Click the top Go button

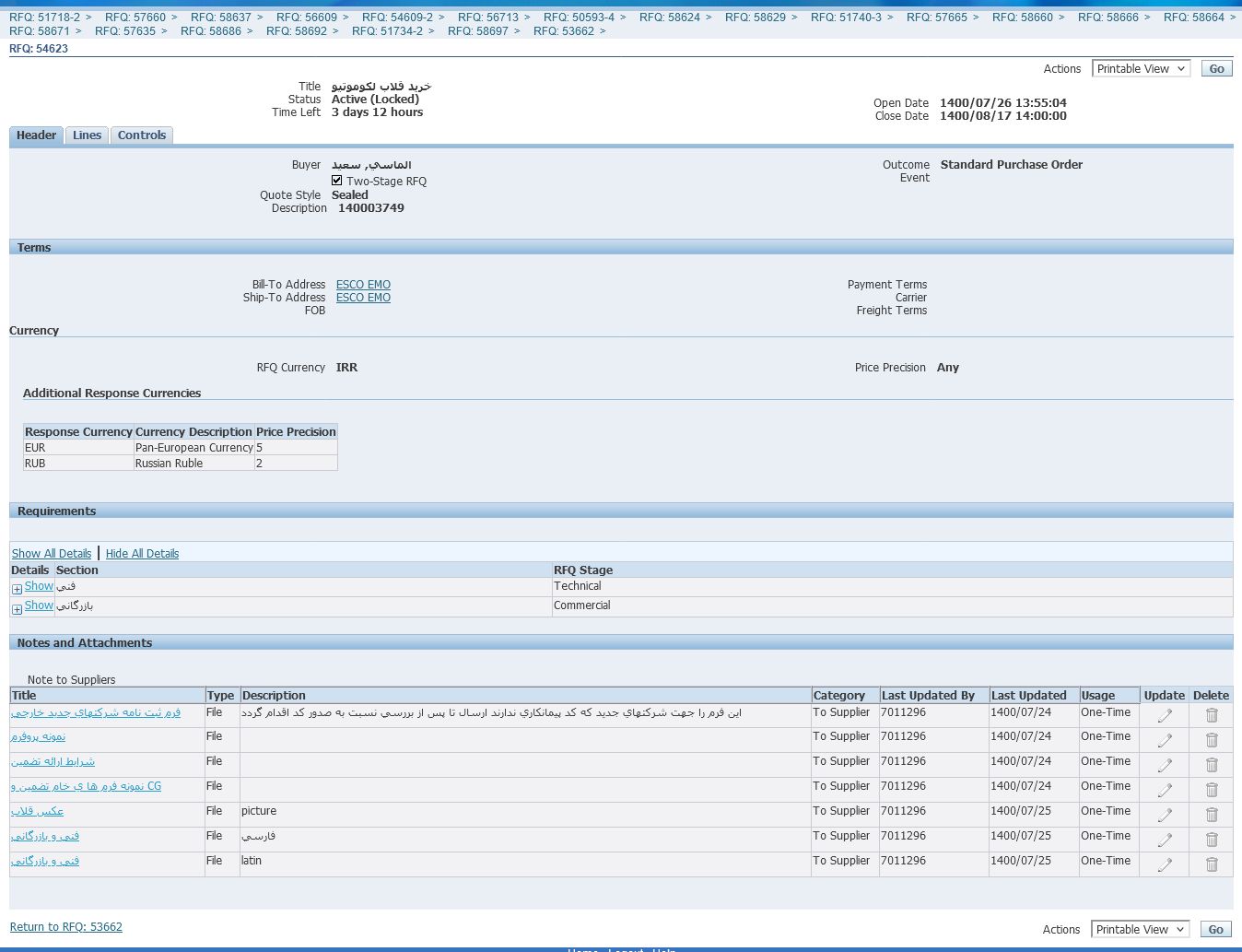(x=1216, y=68)
